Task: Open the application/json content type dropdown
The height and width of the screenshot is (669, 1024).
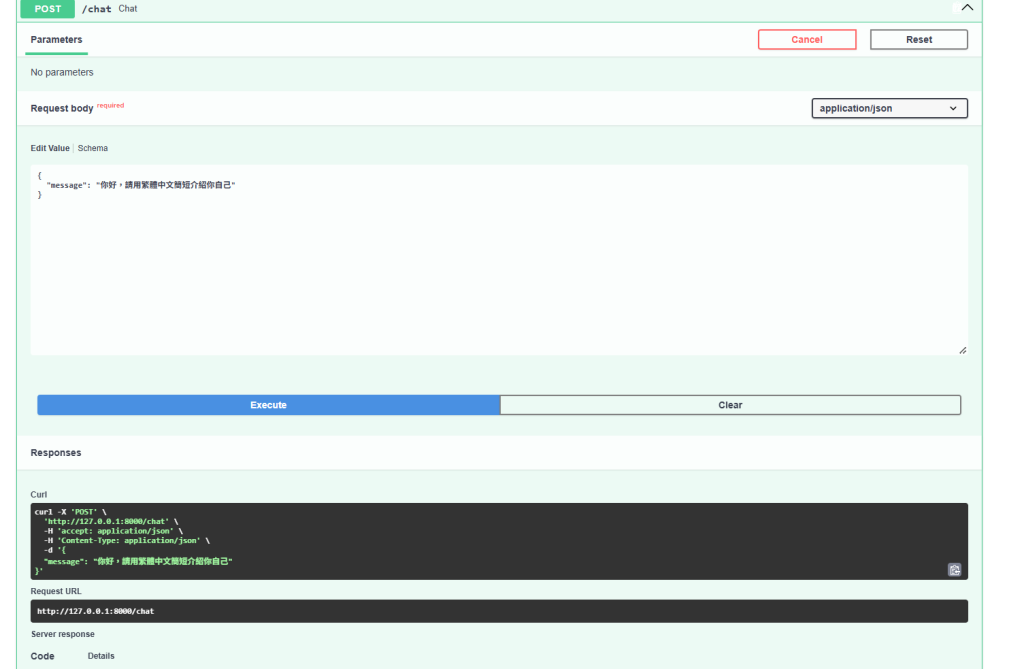Action: (x=889, y=108)
